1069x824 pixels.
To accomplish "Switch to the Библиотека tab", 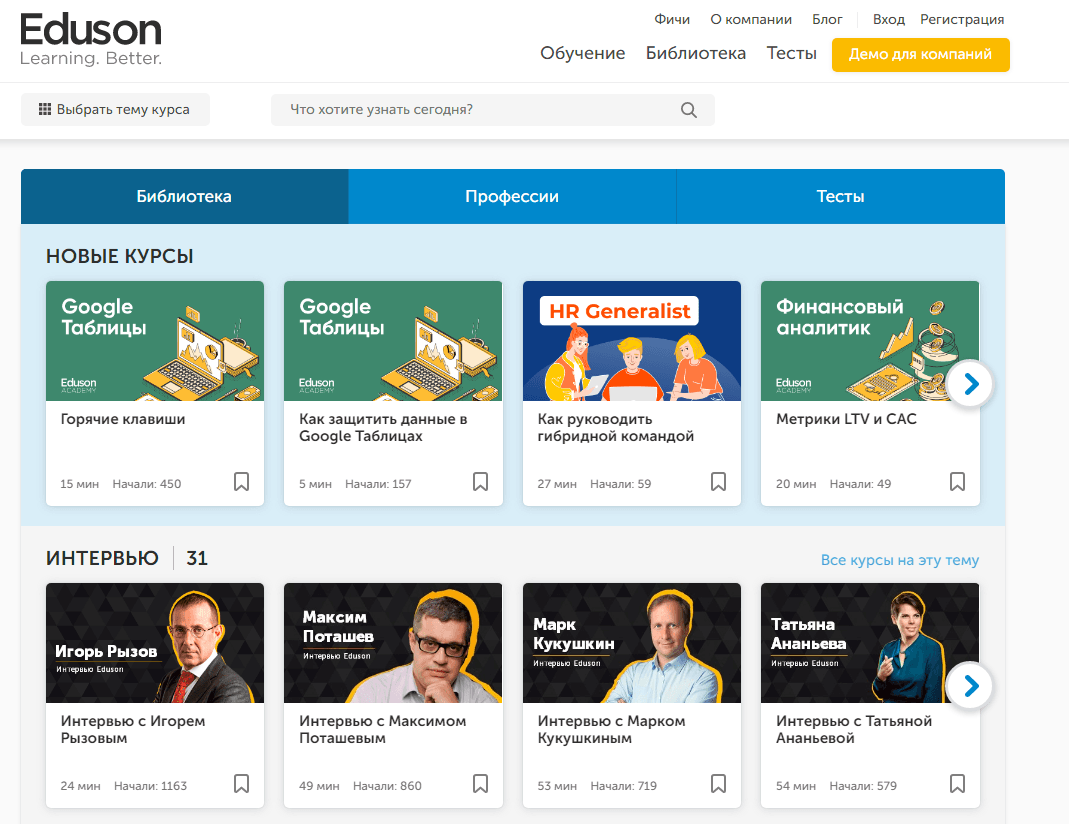I will pyautogui.click(x=185, y=196).
